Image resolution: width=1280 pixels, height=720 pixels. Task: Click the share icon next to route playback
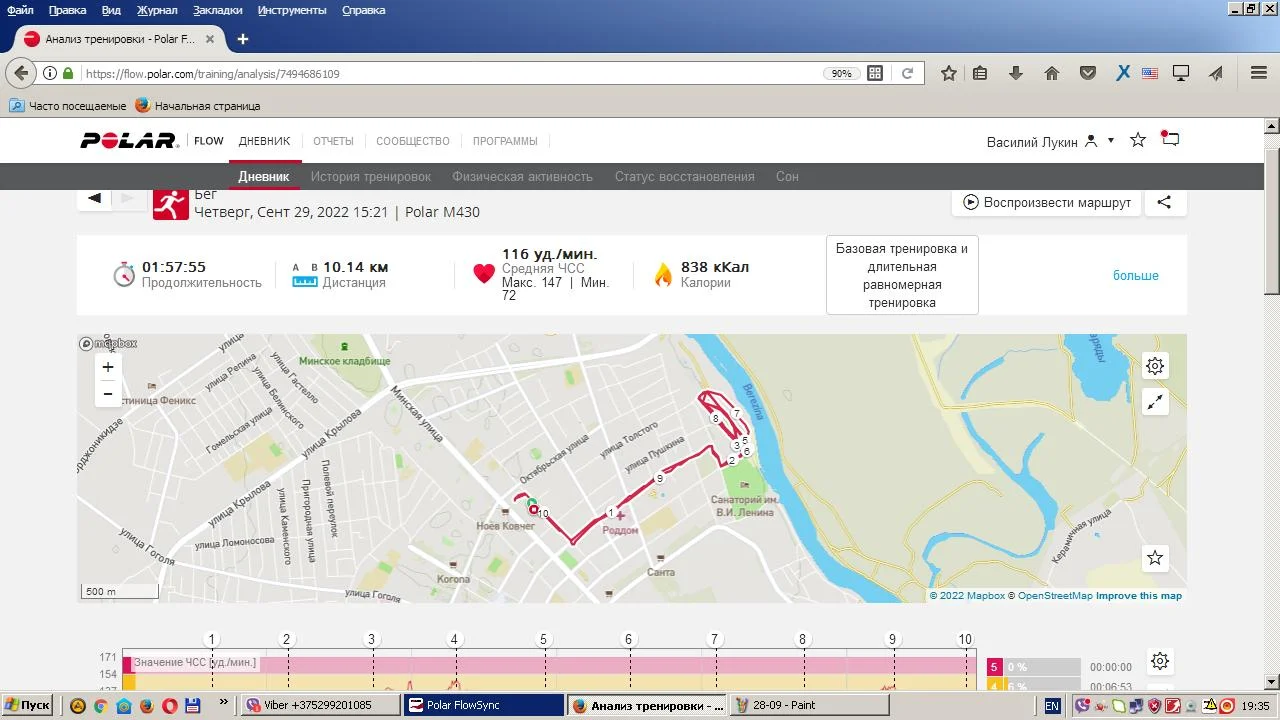pos(1164,202)
